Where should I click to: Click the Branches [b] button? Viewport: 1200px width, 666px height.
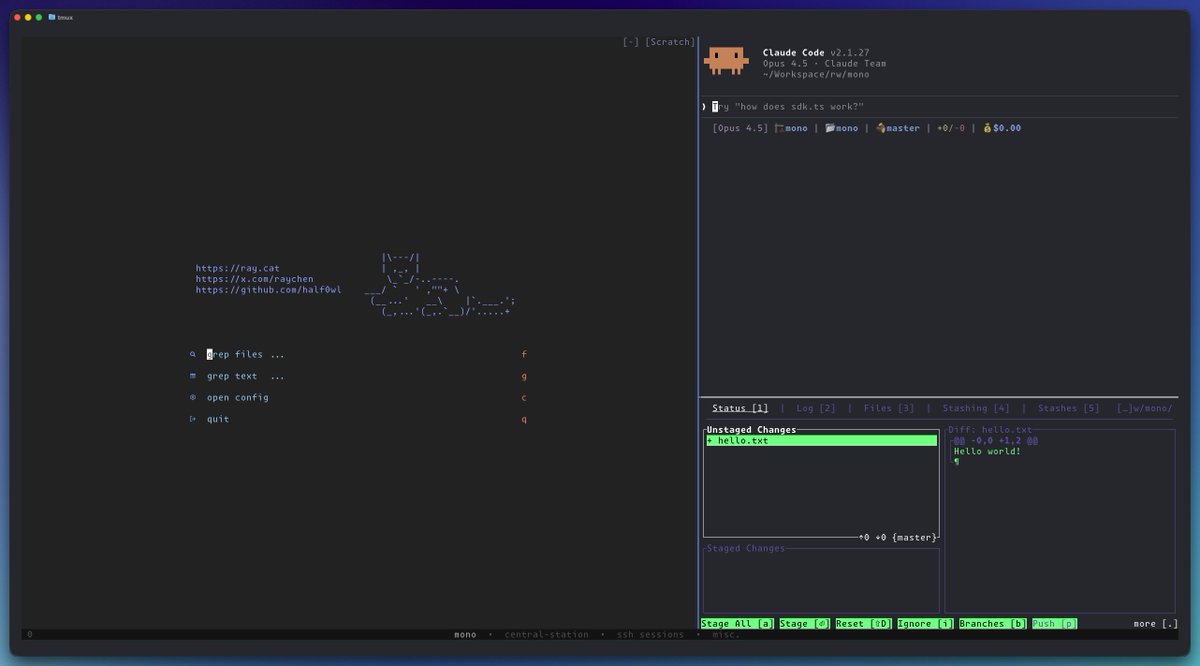point(993,624)
